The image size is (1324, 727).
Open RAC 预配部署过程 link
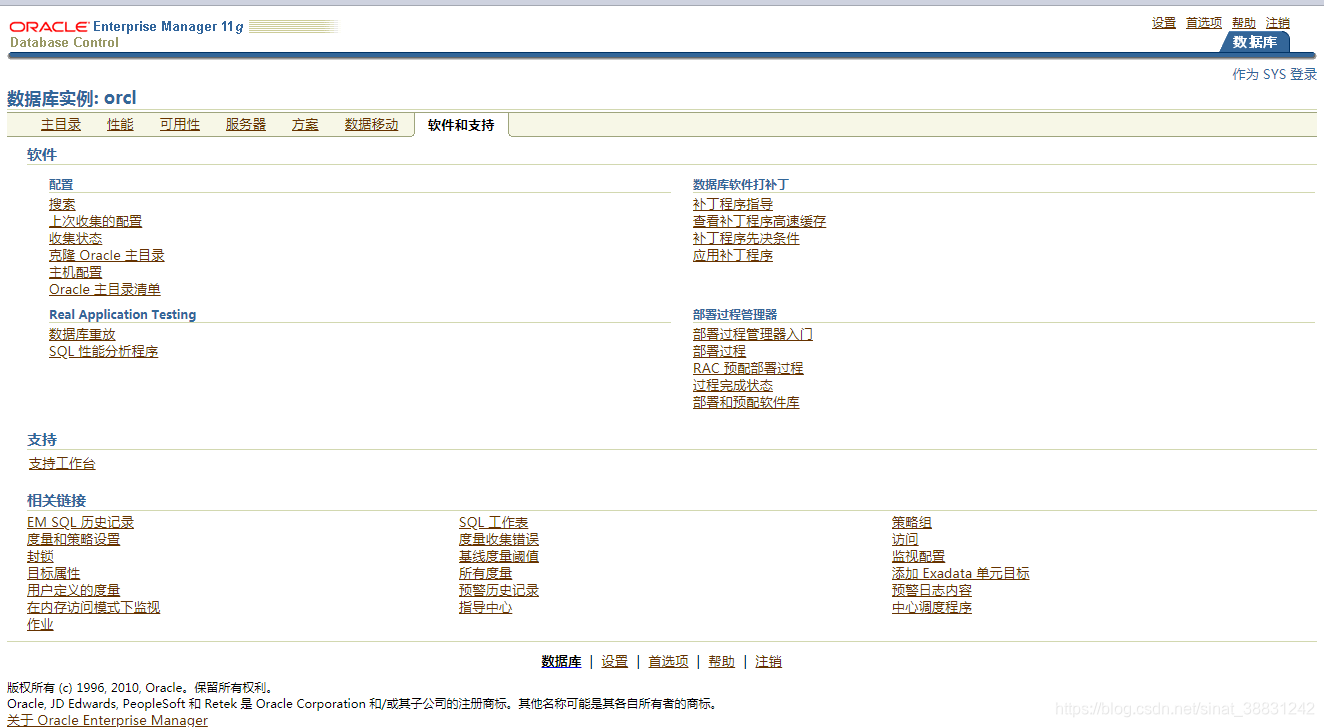(x=748, y=368)
